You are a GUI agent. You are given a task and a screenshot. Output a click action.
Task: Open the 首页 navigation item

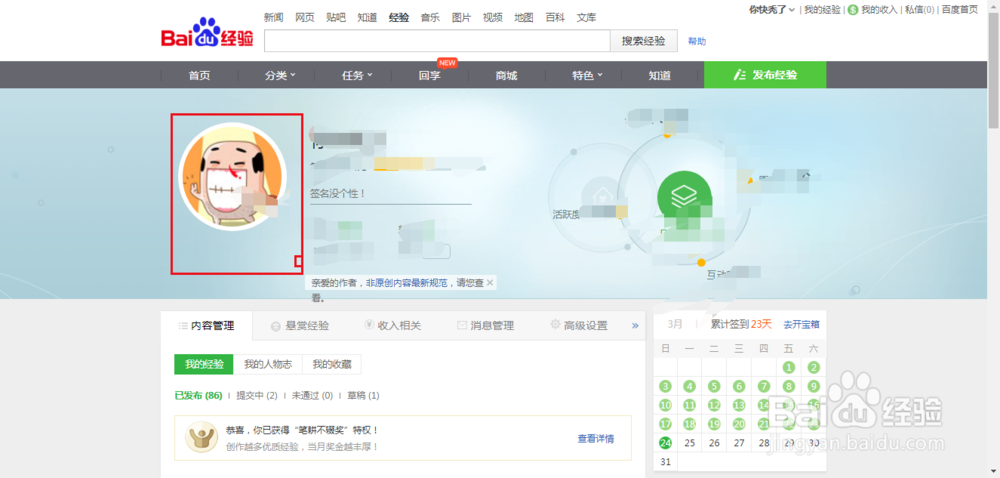[x=199, y=75]
